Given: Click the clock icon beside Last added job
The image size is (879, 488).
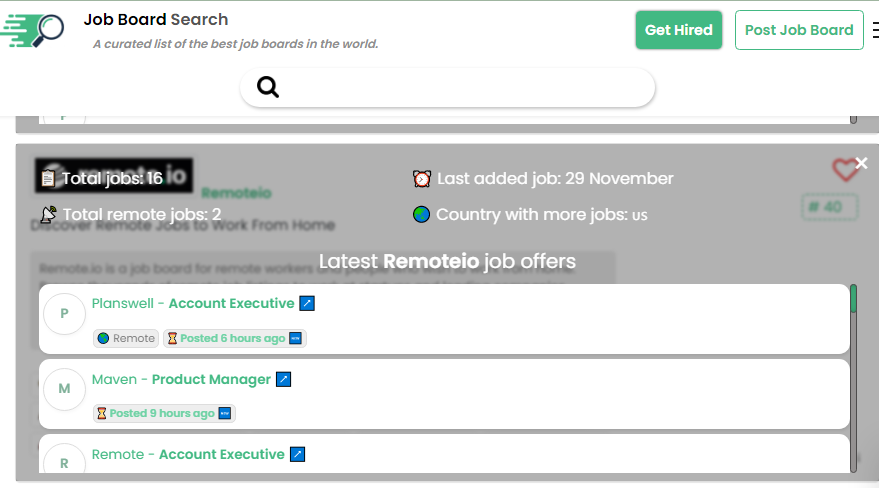Looking at the screenshot, I should coord(422,178).
